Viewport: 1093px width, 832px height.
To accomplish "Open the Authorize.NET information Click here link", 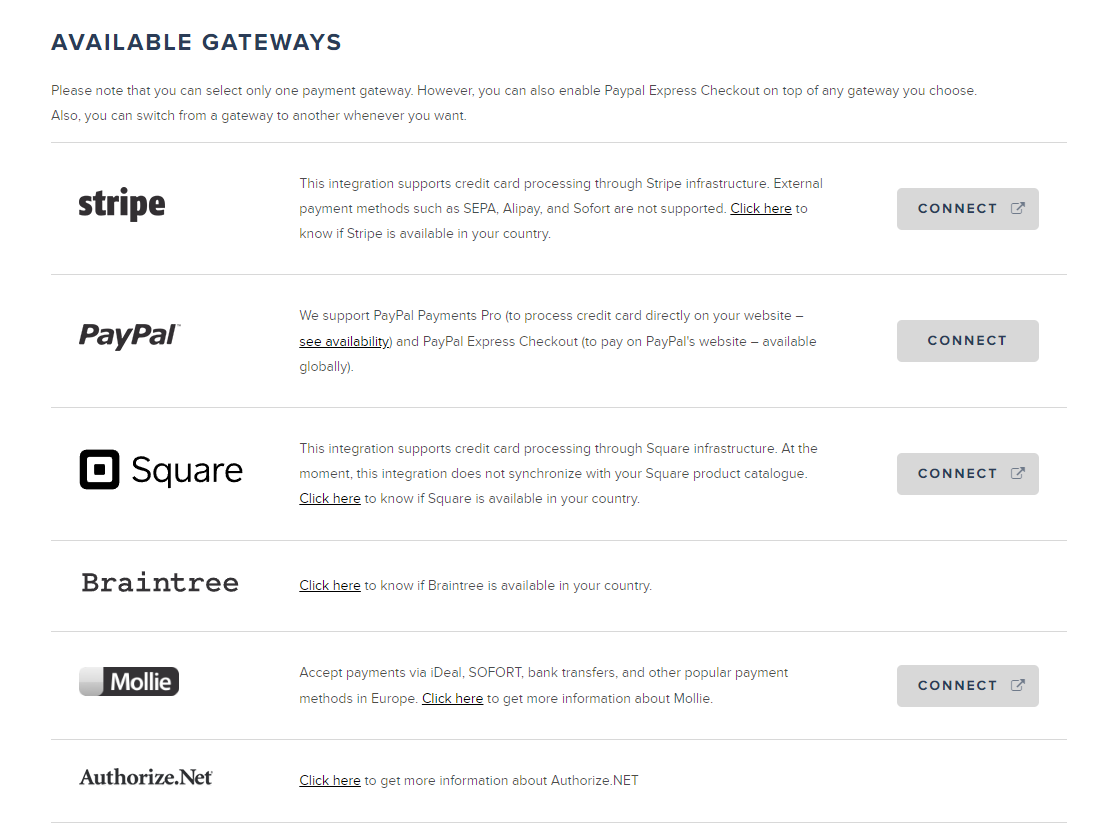I will [x=330, y=780].
